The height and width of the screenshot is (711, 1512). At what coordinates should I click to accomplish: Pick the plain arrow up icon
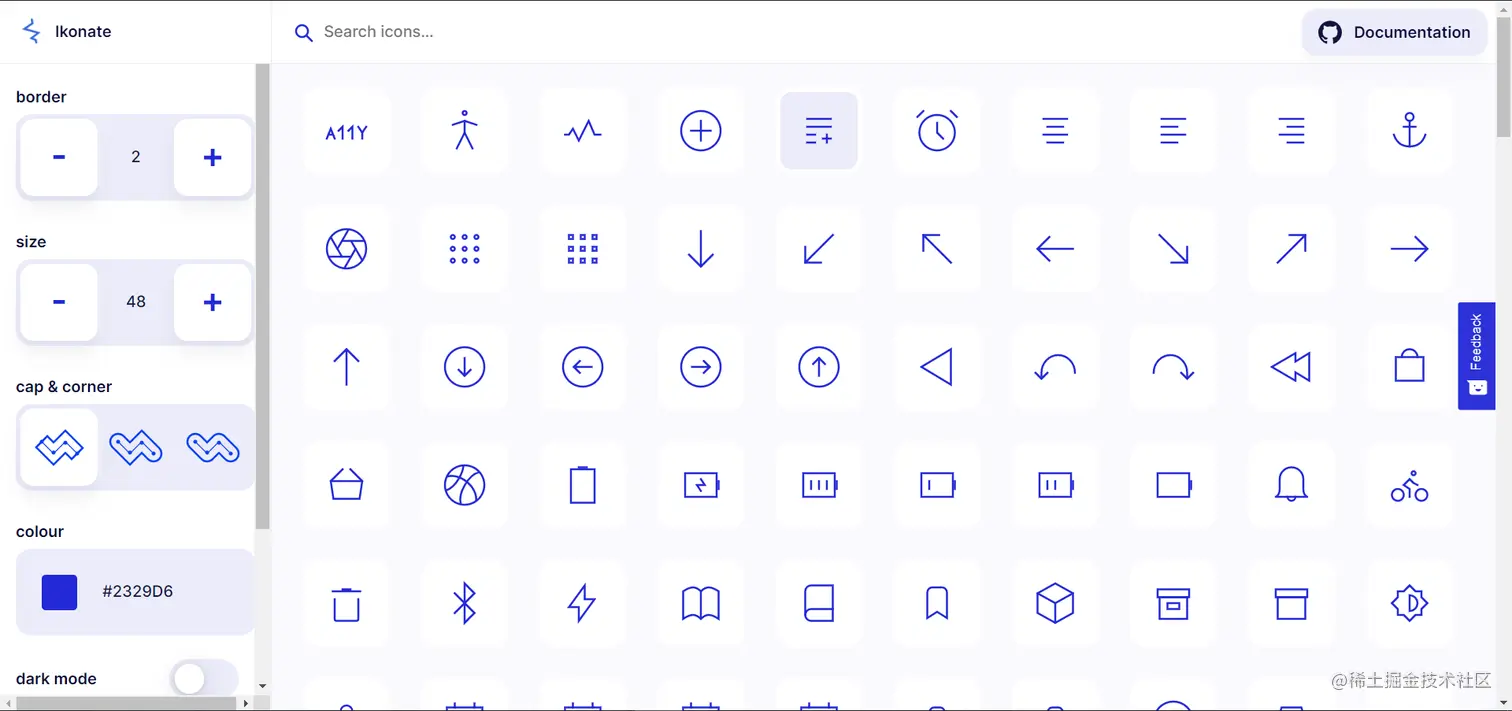click(346, 367)
